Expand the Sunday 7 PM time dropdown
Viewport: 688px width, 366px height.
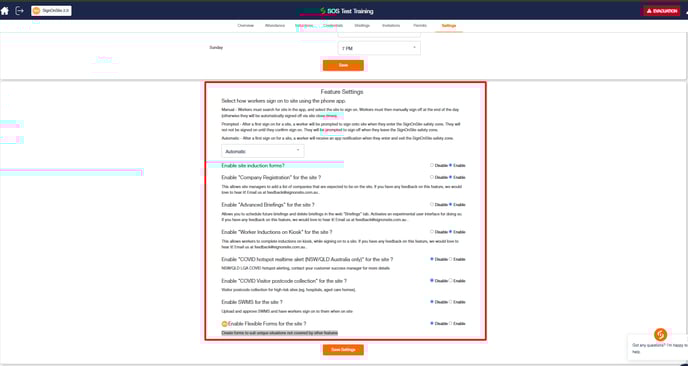(x=379, y=48)
